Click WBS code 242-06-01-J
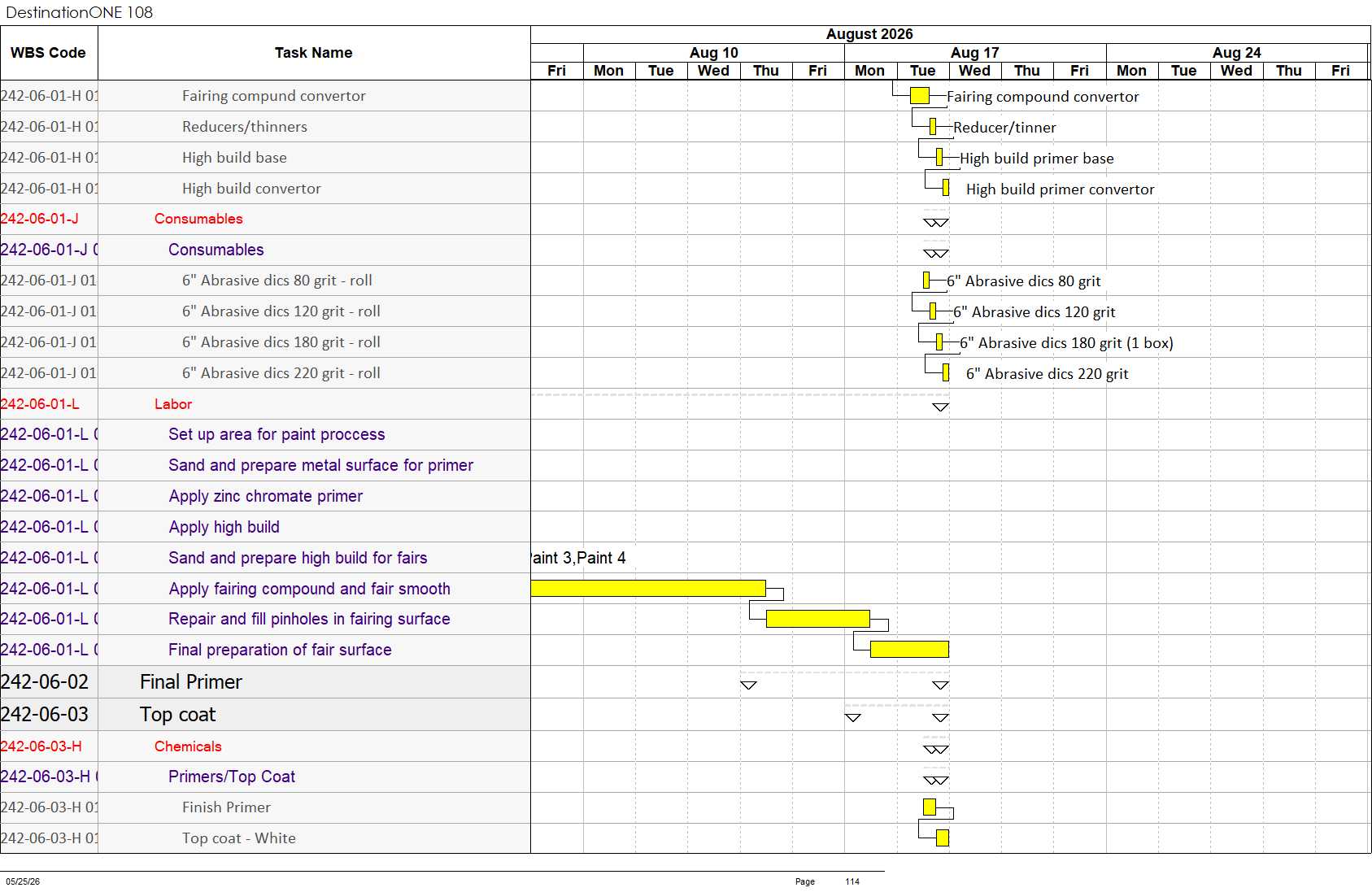The width and height of the screenshot is (1372, 892). 40,219
